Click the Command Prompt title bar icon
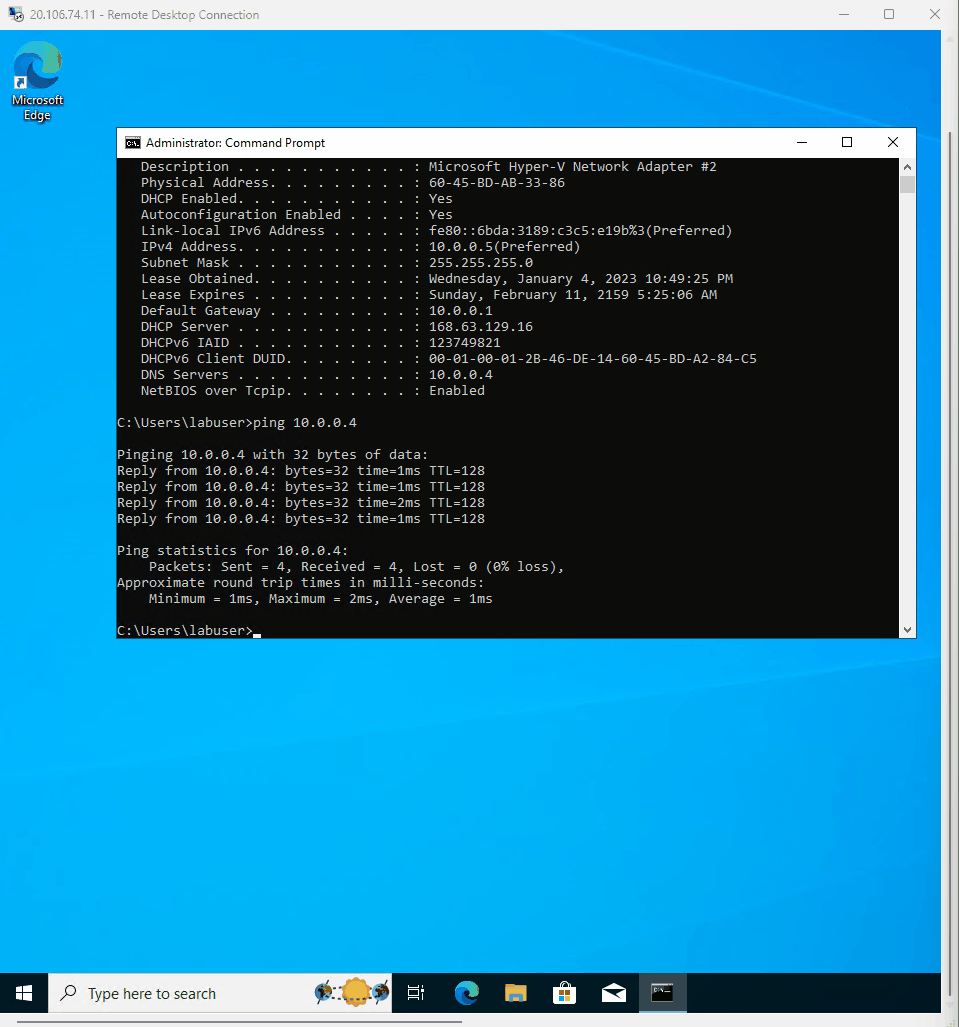The image size is (959, 1027). click(x=133, y=143)
